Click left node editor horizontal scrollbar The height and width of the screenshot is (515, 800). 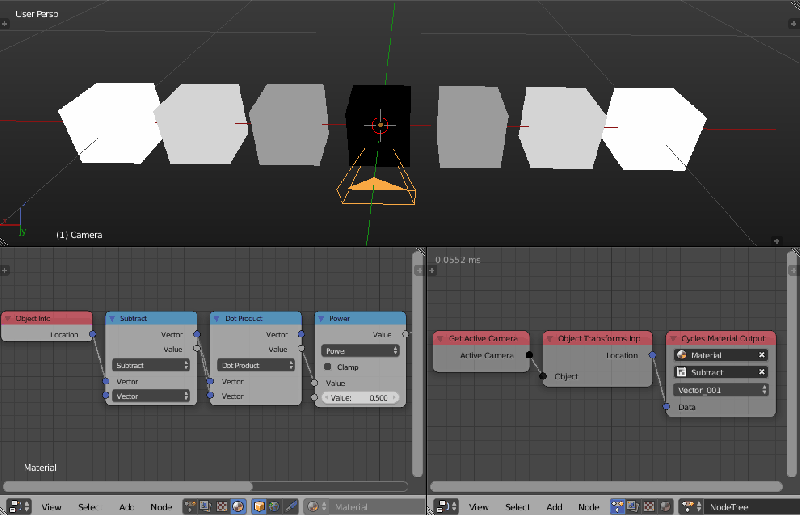pos(128,486)
